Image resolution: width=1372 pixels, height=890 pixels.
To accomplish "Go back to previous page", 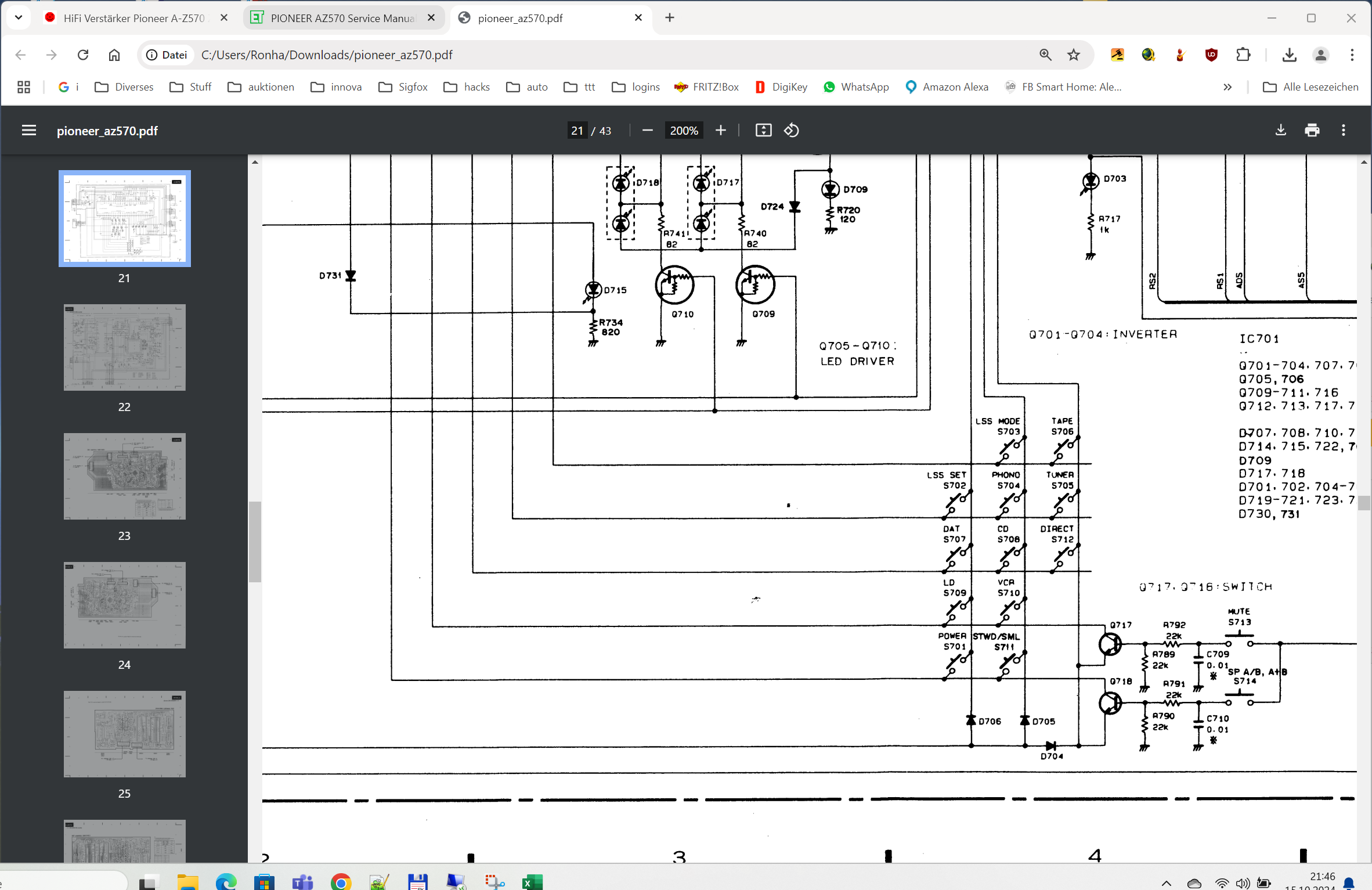I will (21, 55).
